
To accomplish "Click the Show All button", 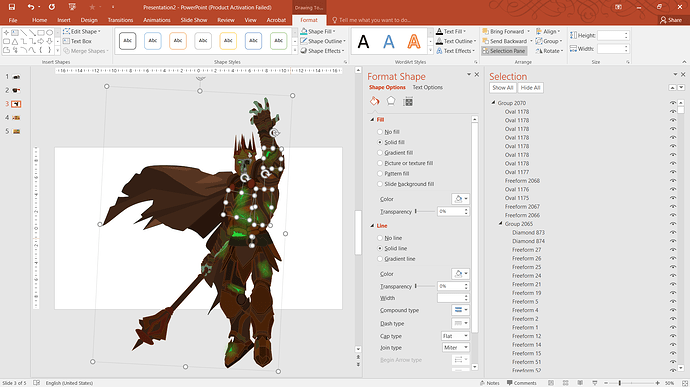I will (503, 88).
